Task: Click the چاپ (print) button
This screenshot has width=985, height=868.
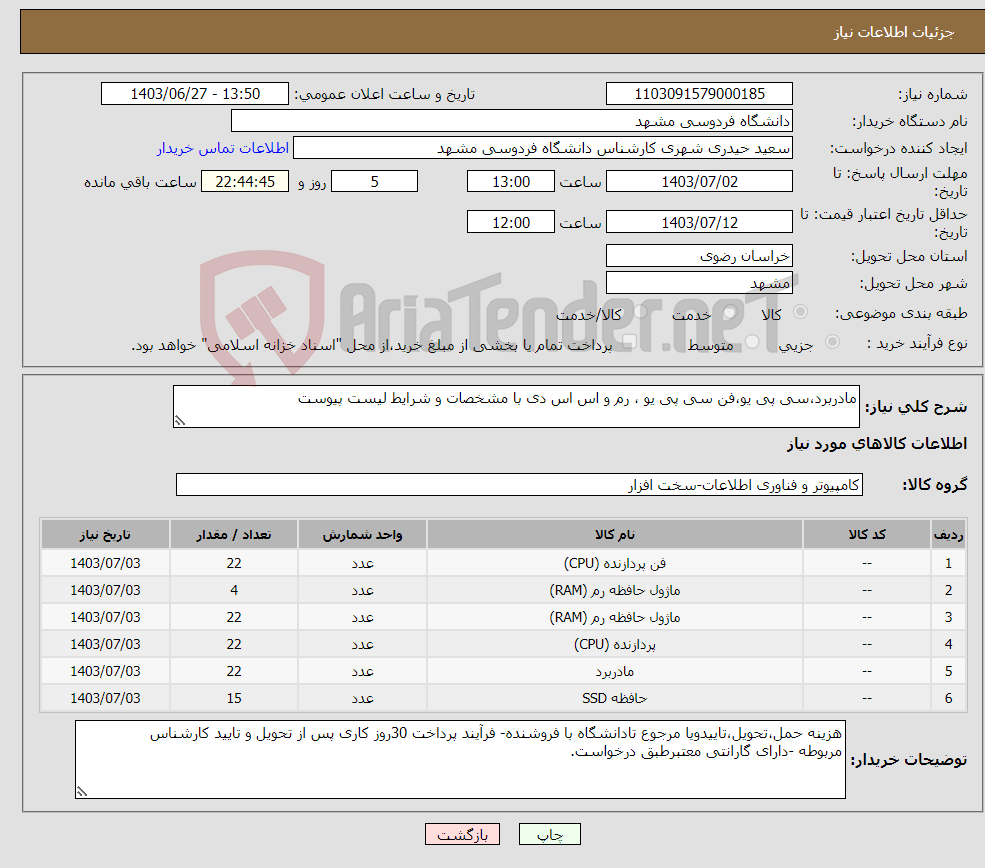Action: (549, 834)
